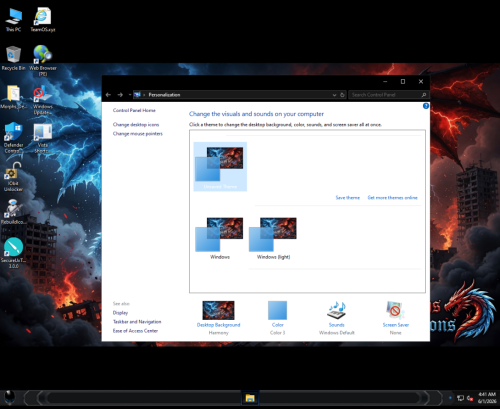The height and width of the screenshot is (409, 500).
Task: Click the Screen Saver label link
Action: click(395, 325)
